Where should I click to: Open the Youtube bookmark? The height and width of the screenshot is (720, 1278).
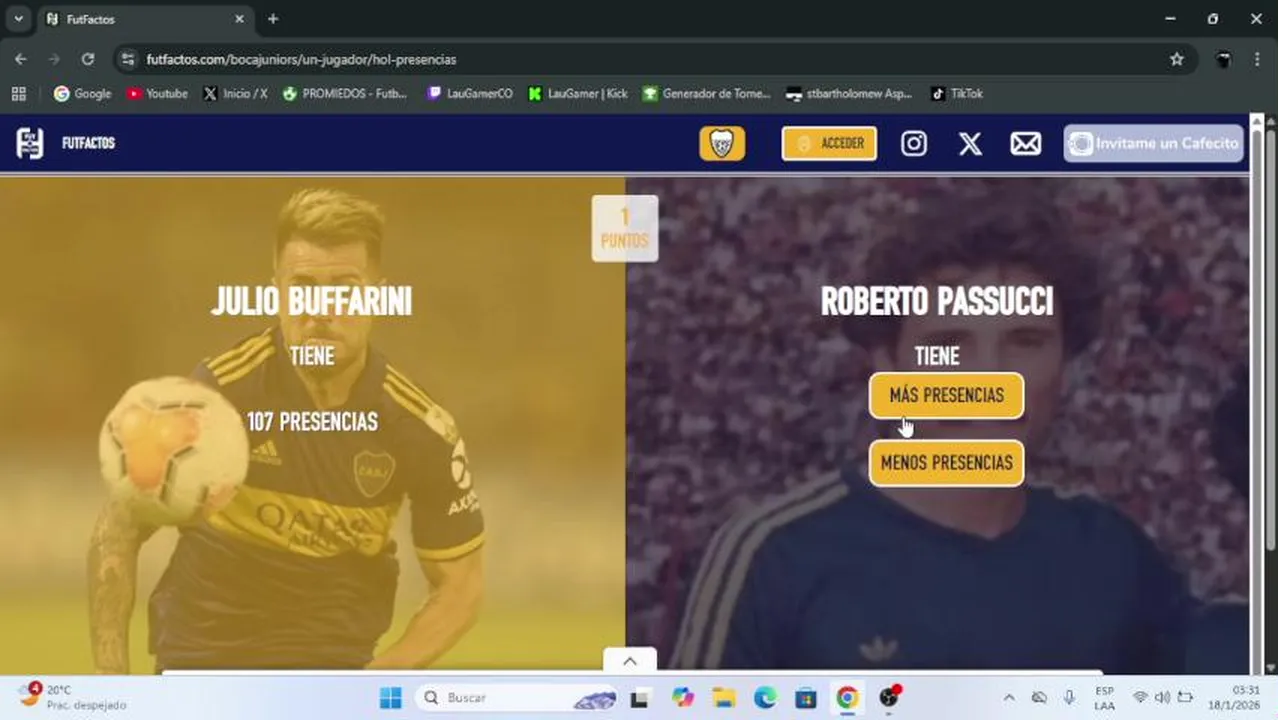pos(157,93)
